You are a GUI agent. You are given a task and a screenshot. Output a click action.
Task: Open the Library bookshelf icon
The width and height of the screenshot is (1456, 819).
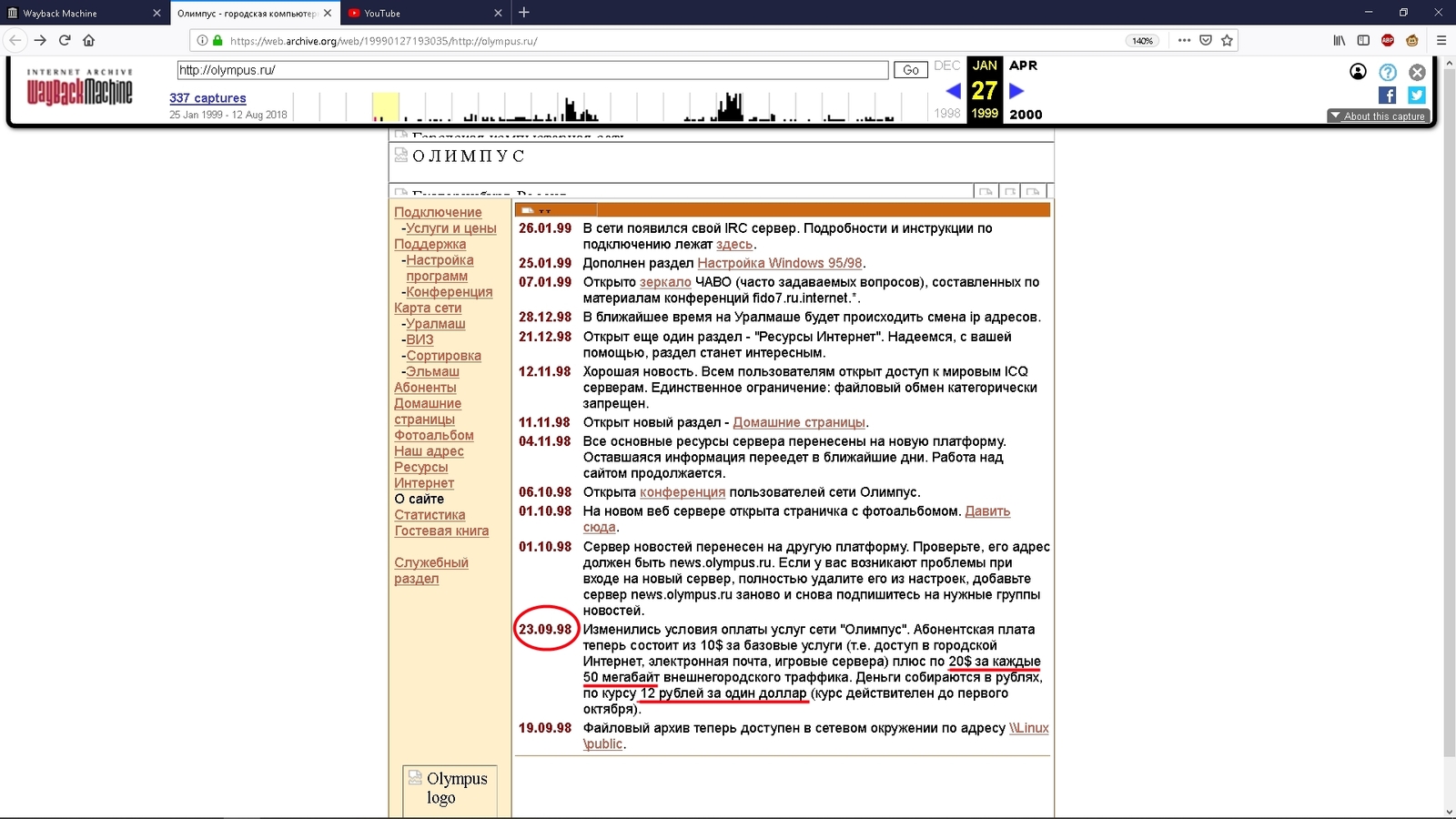[x=1340, y=40]
